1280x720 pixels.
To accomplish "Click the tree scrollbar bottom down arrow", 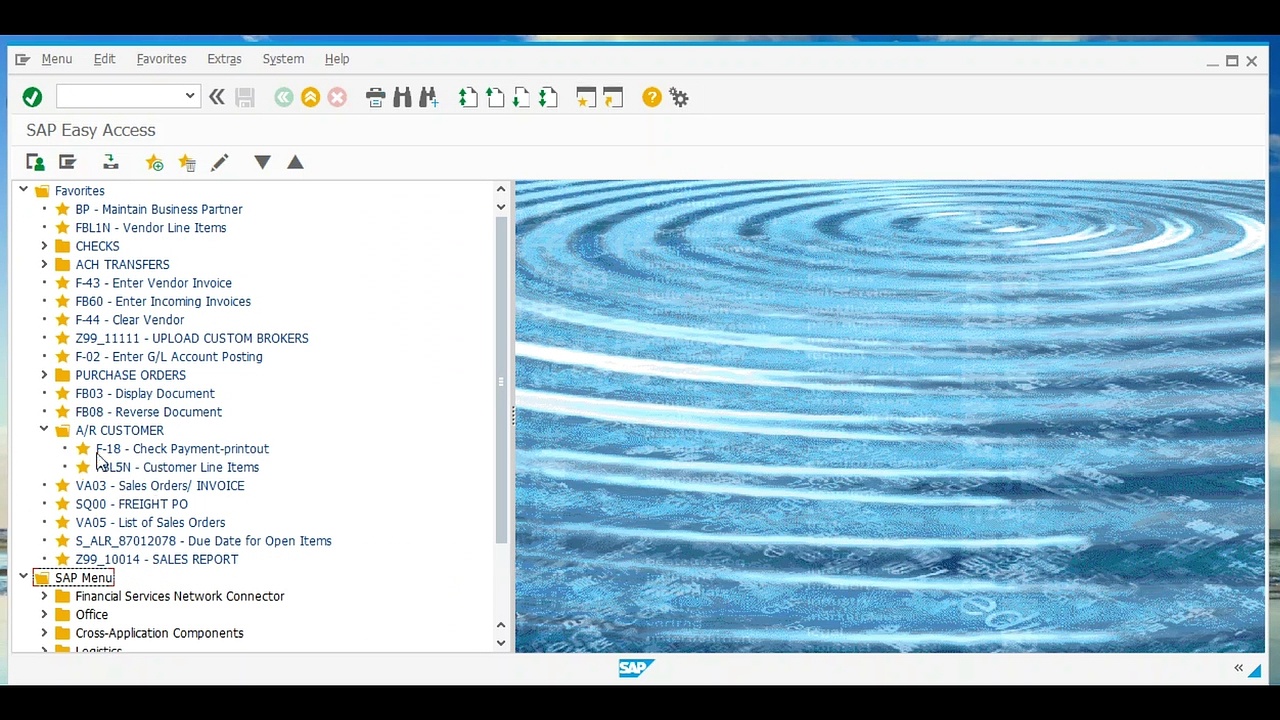I will pos(501,643).
